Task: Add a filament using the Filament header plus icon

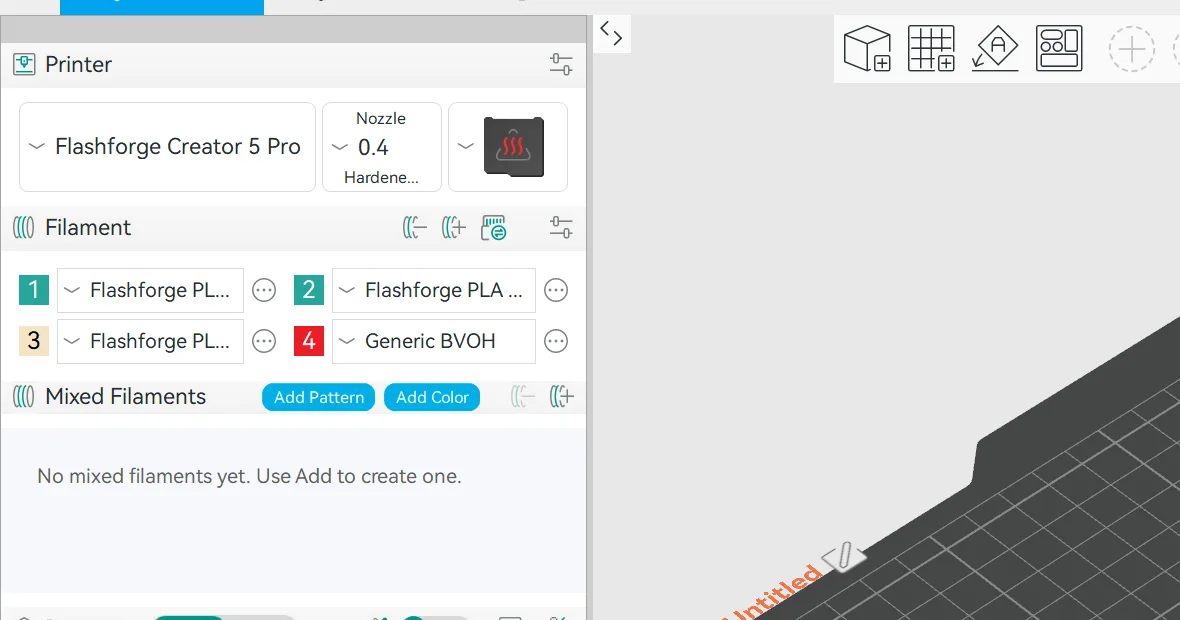Action: (x=454, y=227)
